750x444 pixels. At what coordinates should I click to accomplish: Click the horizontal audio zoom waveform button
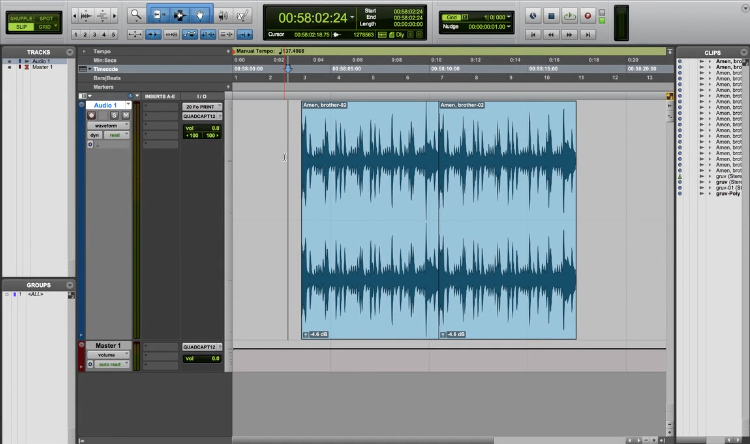[x=86, y=16]
